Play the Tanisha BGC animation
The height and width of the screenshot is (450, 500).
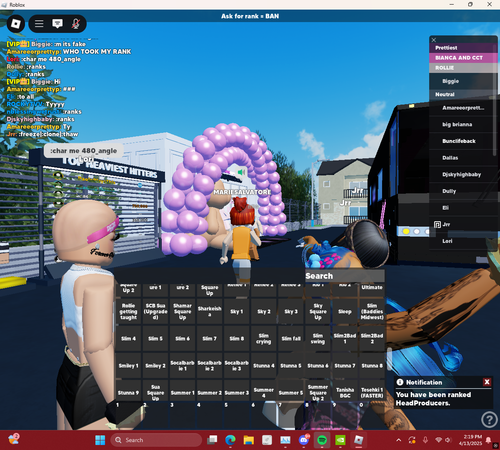[345, 390]
